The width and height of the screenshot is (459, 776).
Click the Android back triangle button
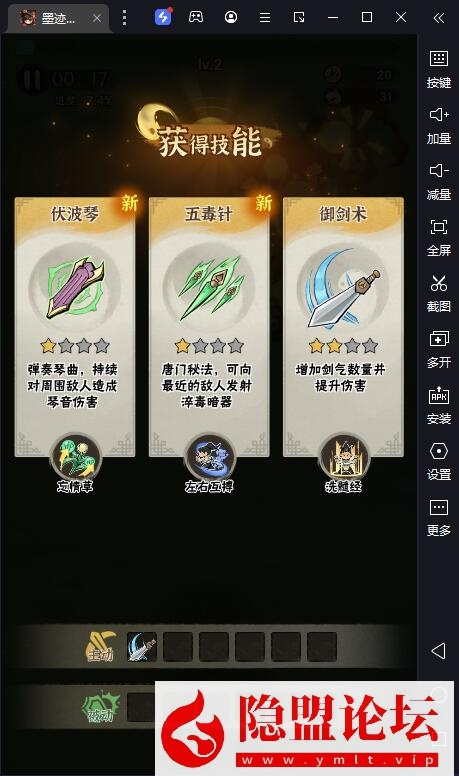(x=438, y=650)
